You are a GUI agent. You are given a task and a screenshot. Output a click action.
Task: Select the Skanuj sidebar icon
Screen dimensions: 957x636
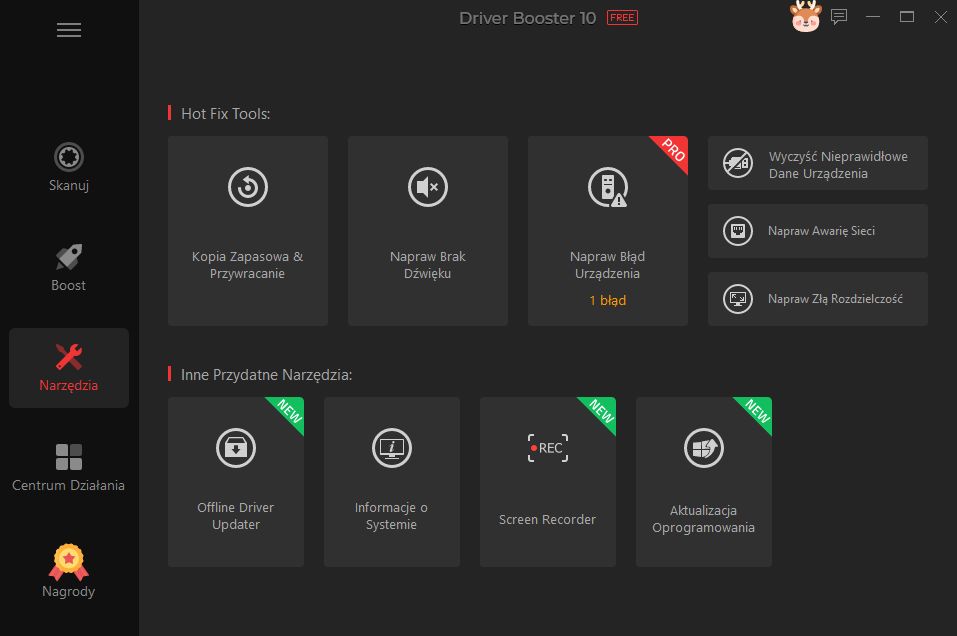[68, 168]
